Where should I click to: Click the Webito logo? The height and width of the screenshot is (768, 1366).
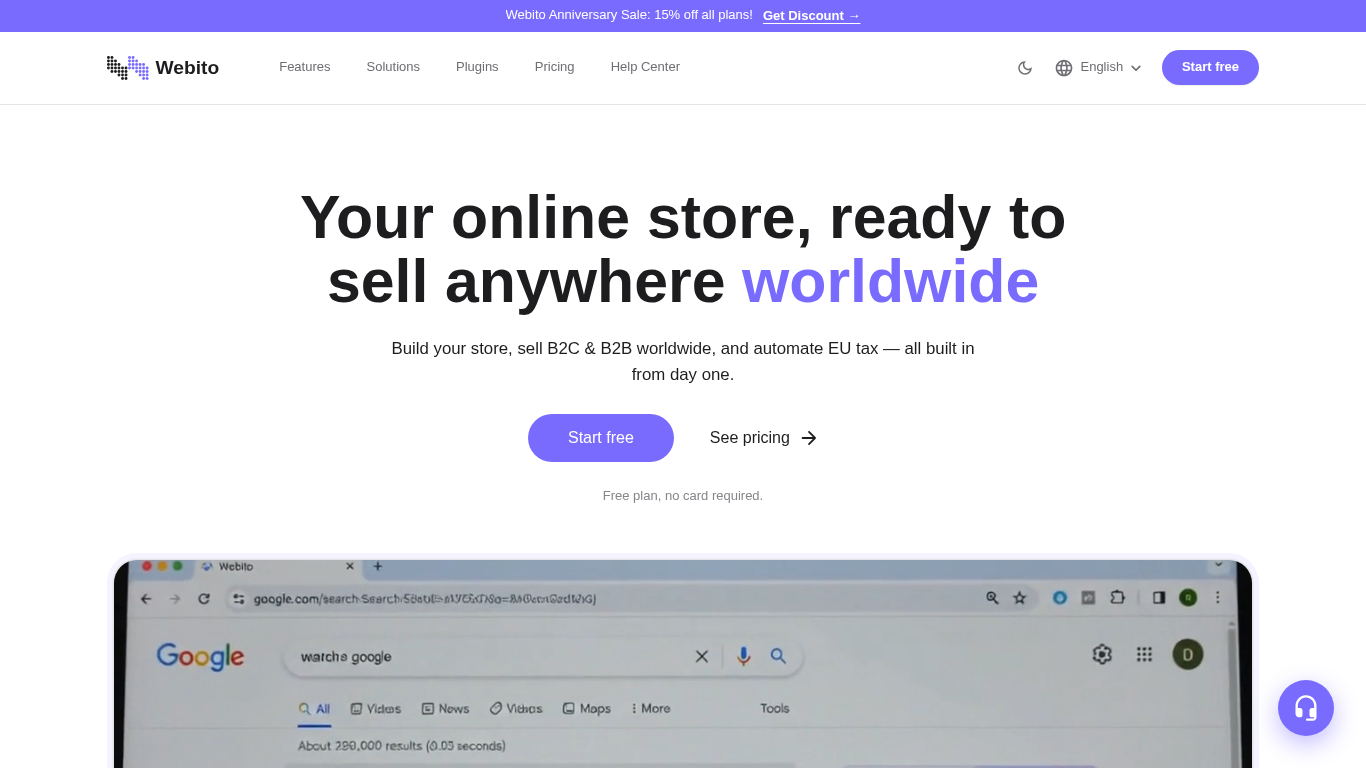163,68
